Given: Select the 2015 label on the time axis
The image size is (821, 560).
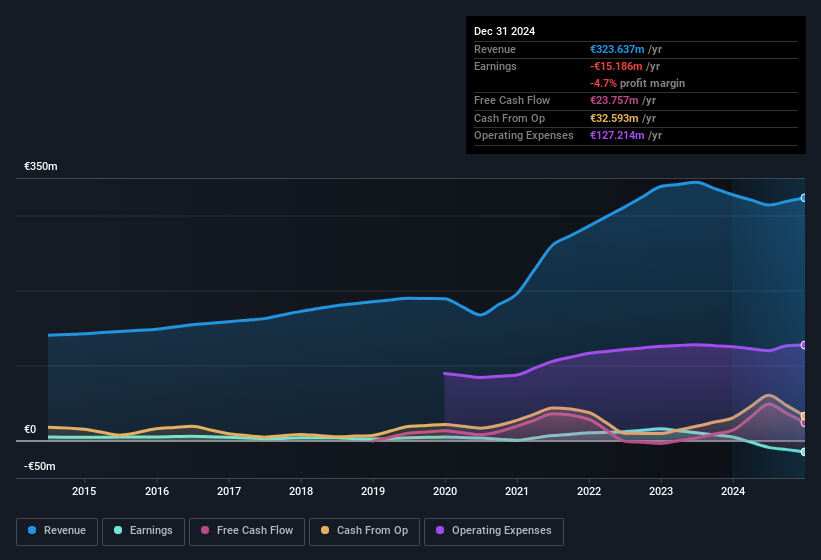Looking at the screenshot, I should click(84, 491).
